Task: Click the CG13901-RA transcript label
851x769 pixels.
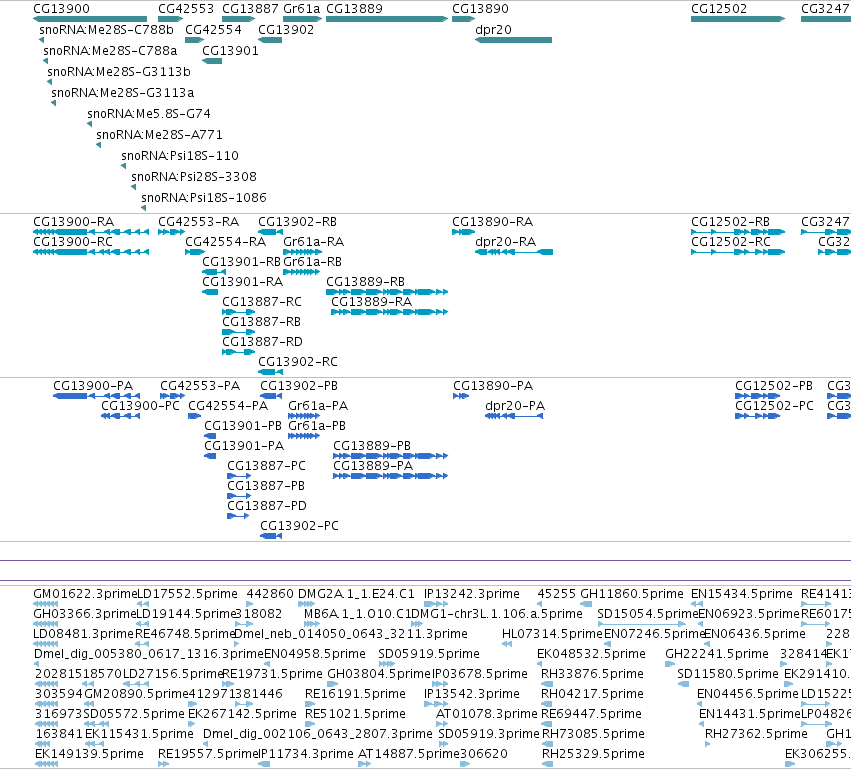Action: (243, 282)
